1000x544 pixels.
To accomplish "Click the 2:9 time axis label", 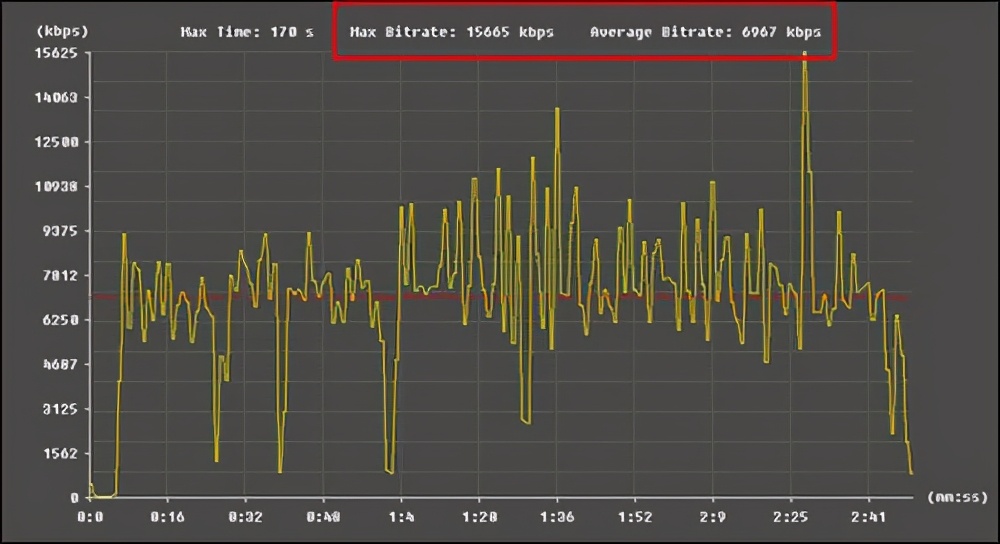I will [712, 517].
